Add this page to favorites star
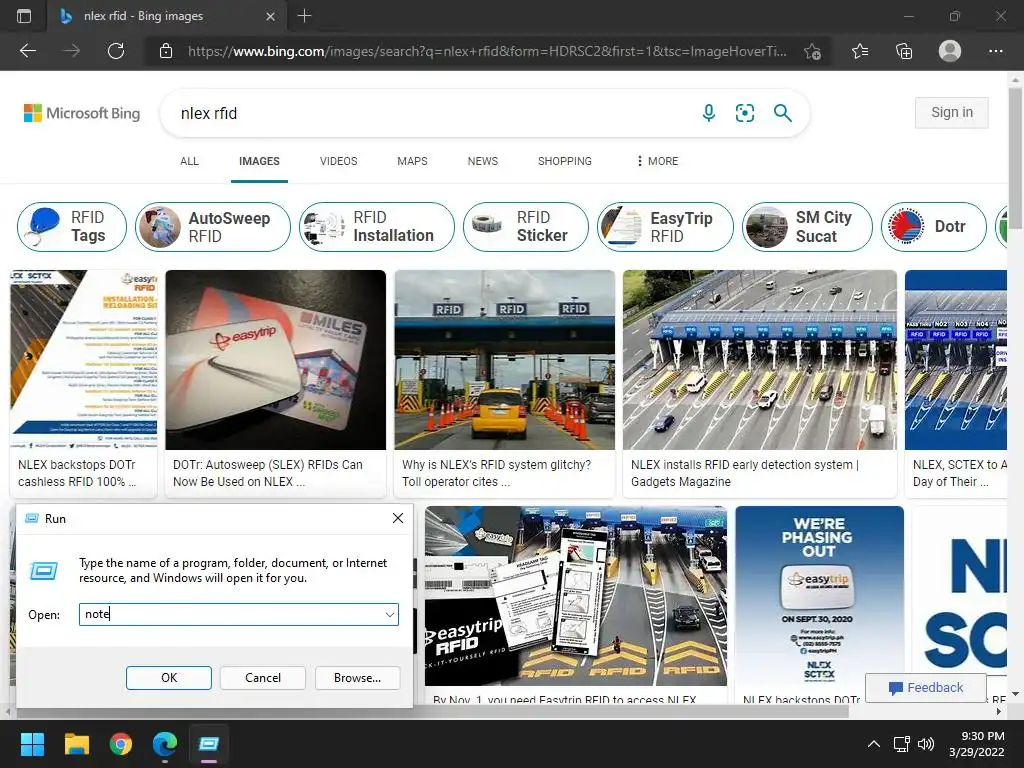Viewport: 1024px width, 768px height. click(x=812, y=52)
